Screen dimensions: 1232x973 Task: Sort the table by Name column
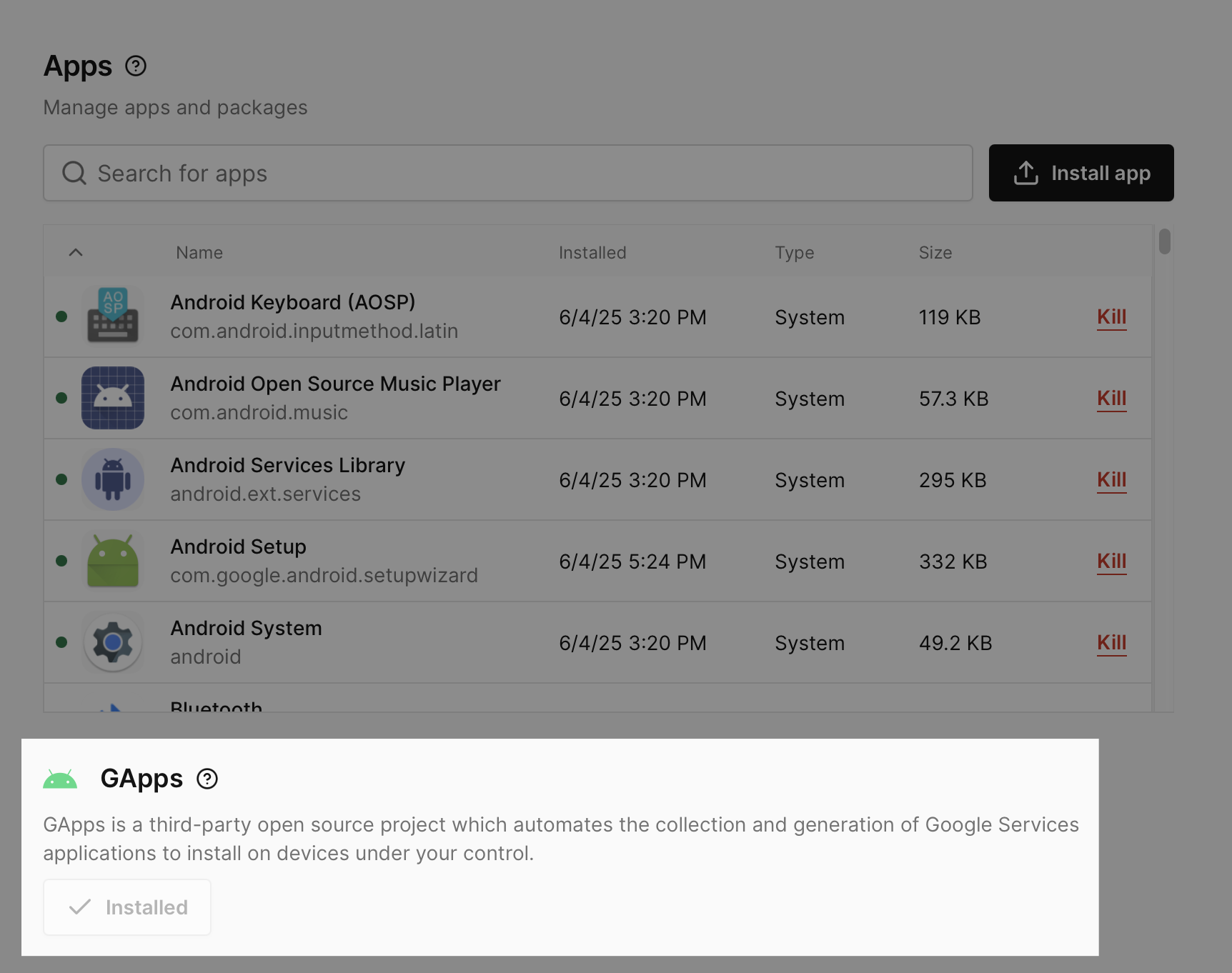click(x=199, y=253)
